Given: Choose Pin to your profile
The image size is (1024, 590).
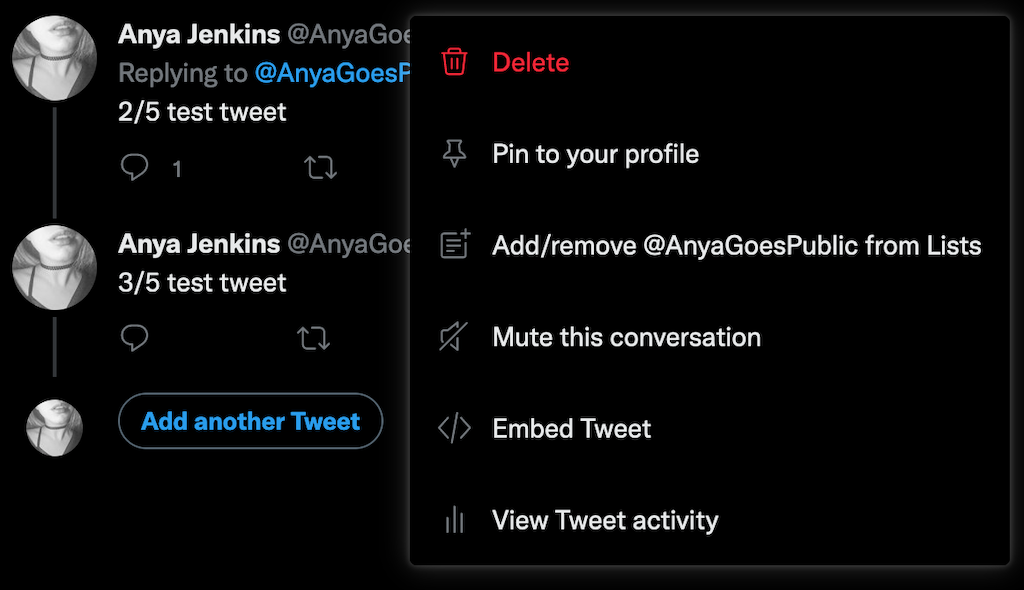Looking at the screenshot, I should (x=595, y=154).
